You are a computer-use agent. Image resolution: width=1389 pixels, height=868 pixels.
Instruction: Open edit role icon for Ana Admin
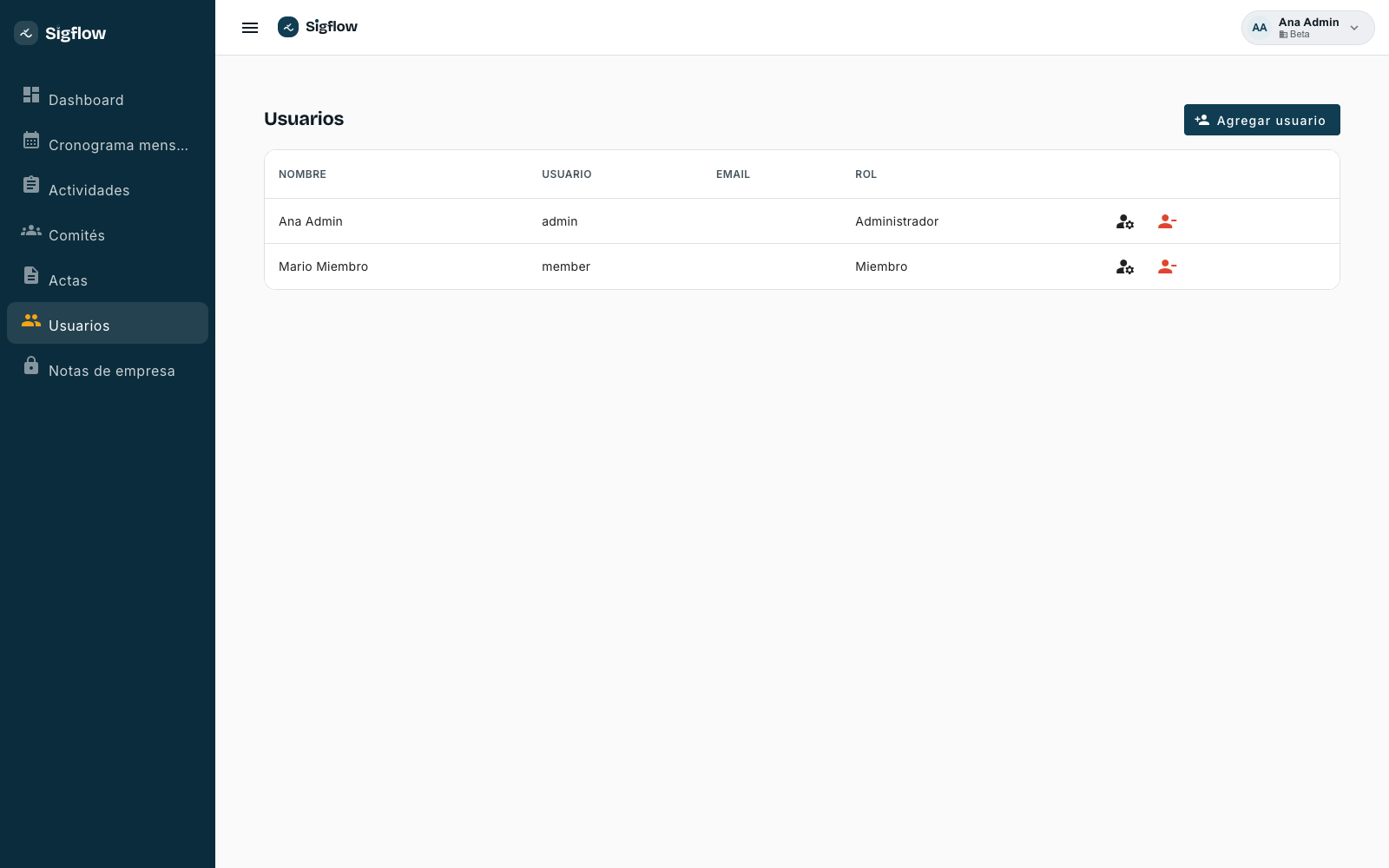click(1125, 221)
